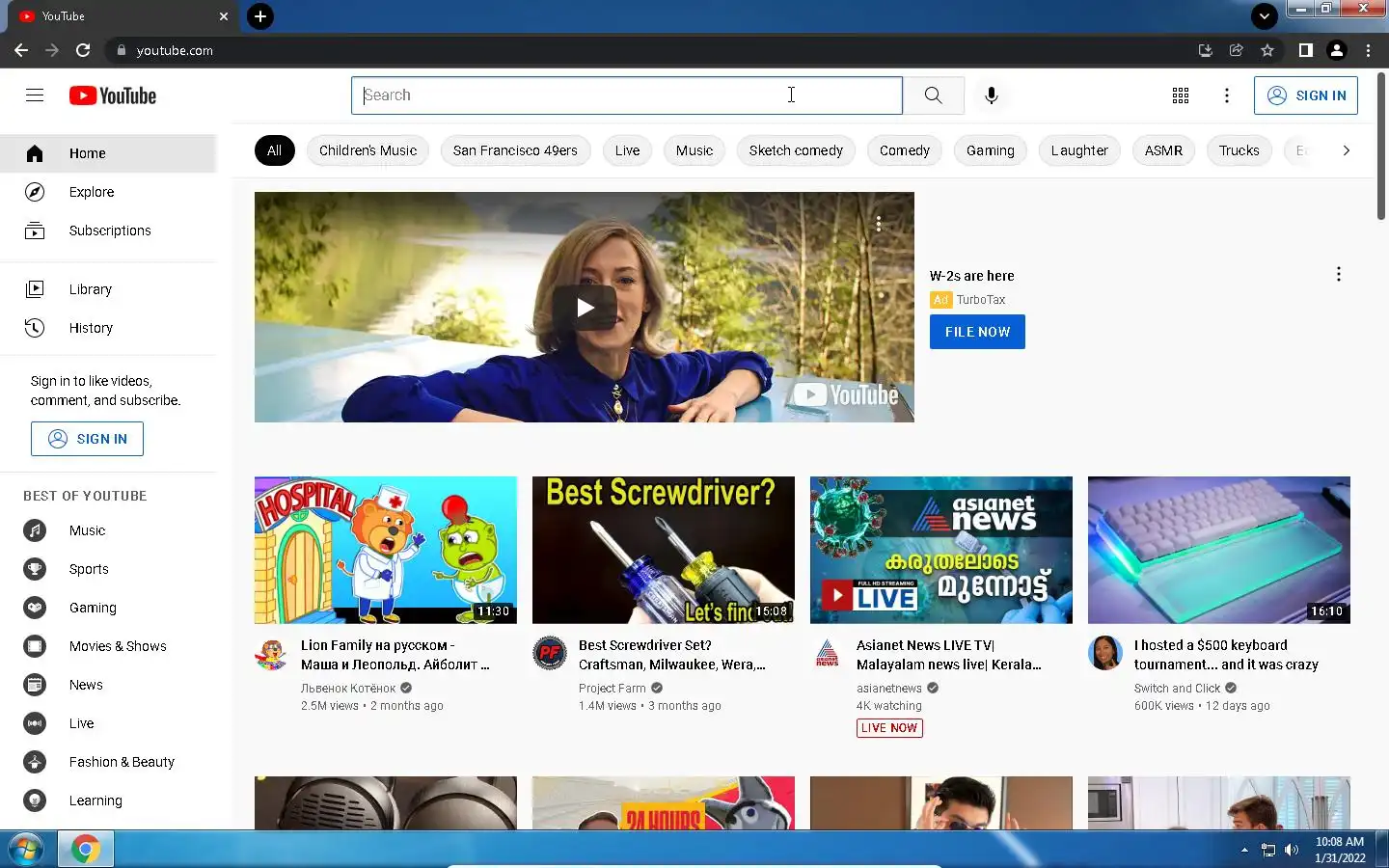Screen dimensions: 1389x868
Task: Select the Sketch comedy chip
Action: pyautogui.click(x=796, y=150)
